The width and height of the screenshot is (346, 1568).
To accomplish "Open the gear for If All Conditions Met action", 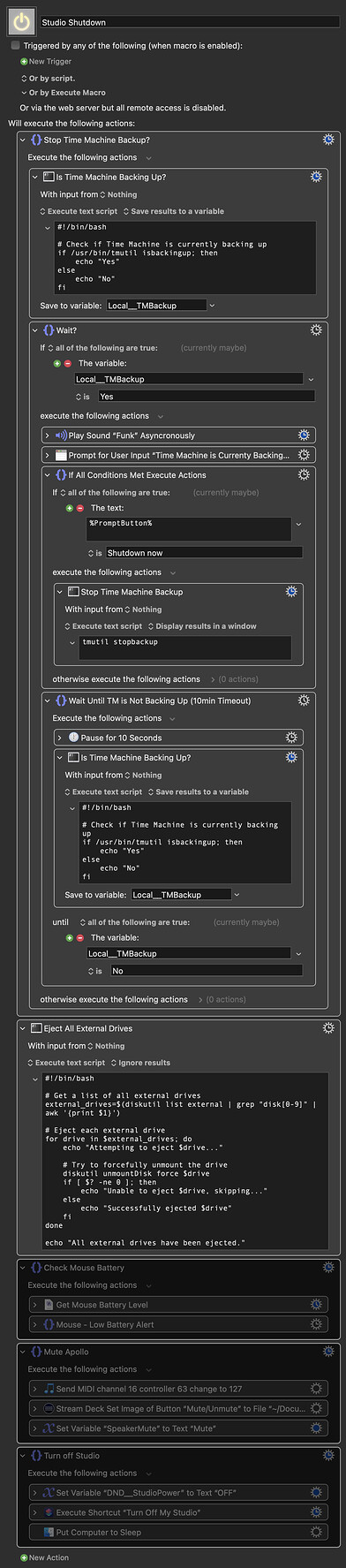I will click(x=304, y=474).
